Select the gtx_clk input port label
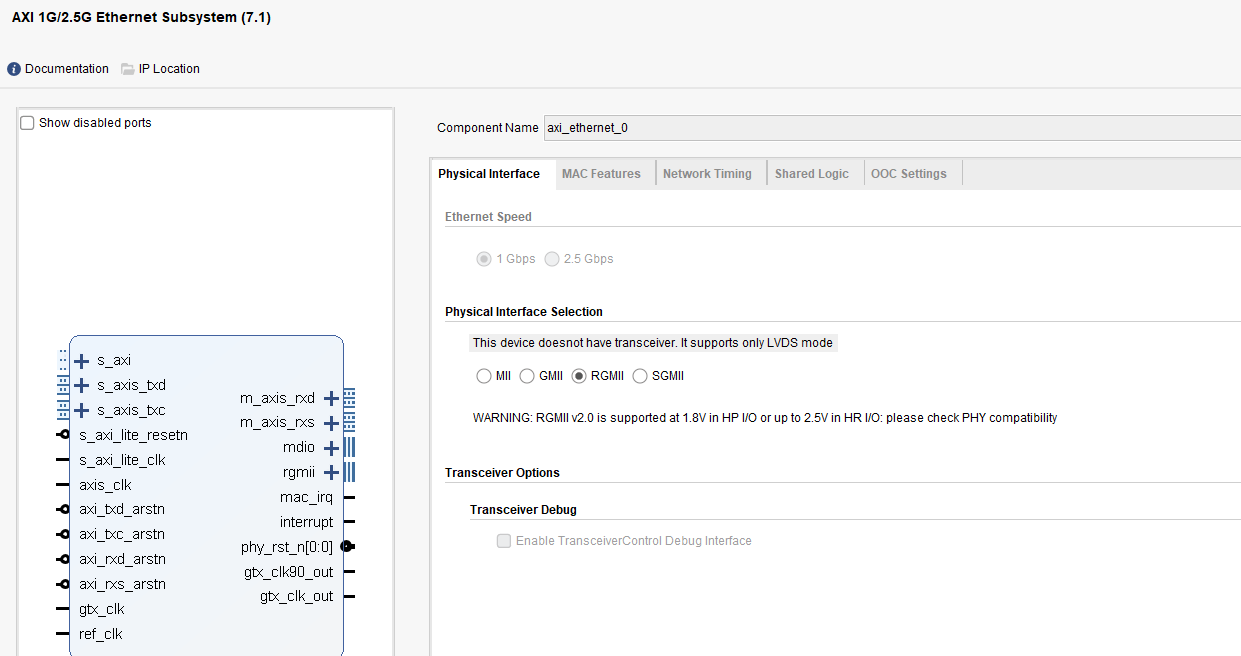This screenshot has width=1241, height=656. pos(102,609)
